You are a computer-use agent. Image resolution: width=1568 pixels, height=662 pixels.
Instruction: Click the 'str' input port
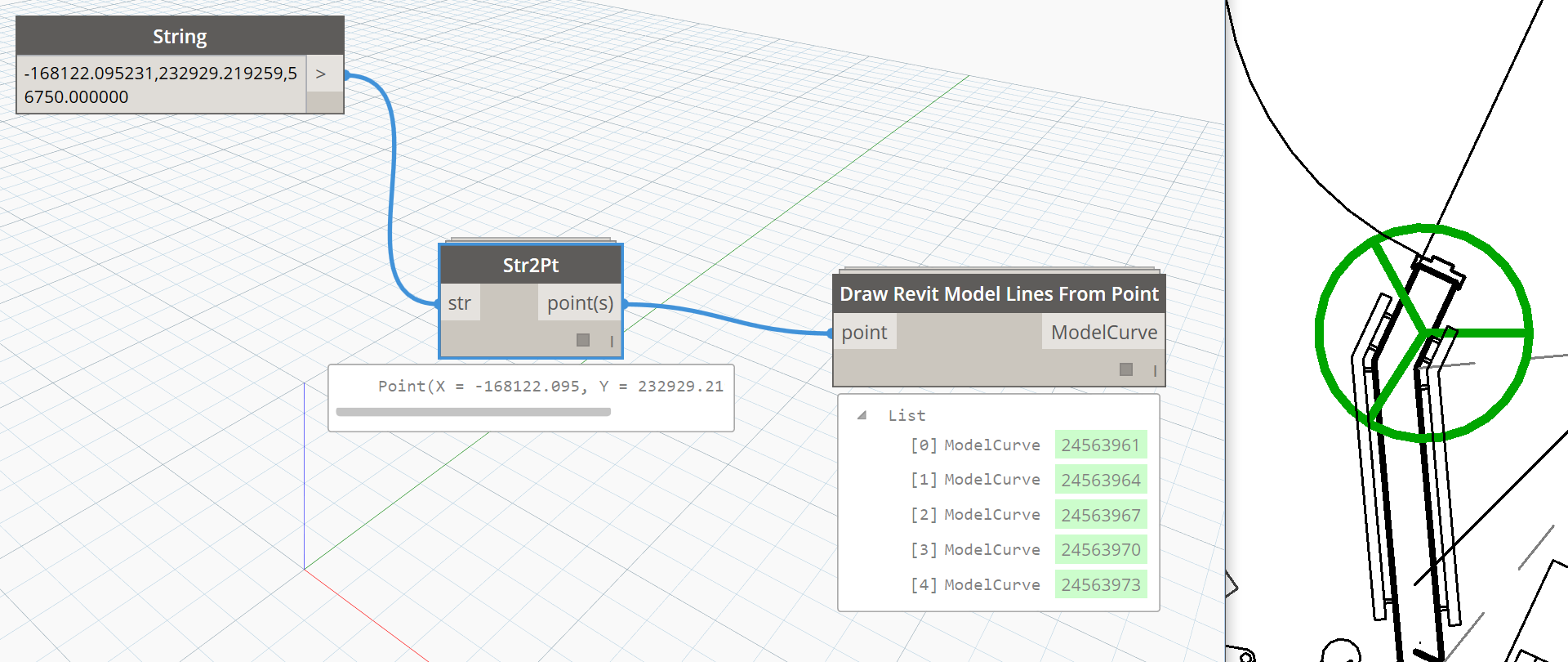(x=460, y=303)
